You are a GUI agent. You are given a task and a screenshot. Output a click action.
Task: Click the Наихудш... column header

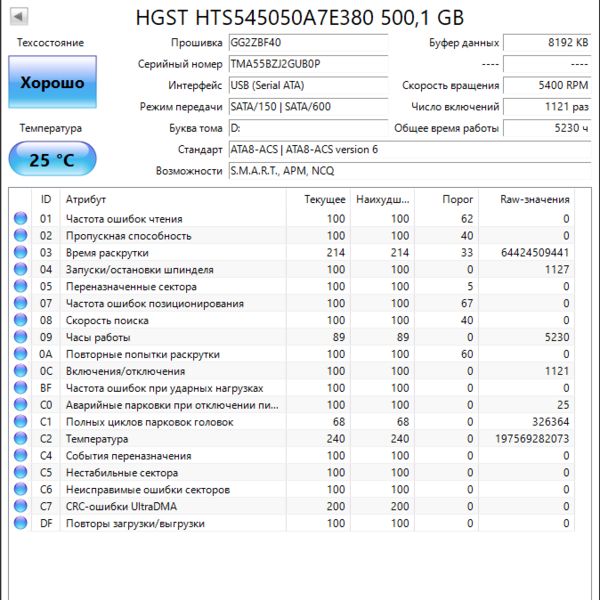click(x=382, y=199)
